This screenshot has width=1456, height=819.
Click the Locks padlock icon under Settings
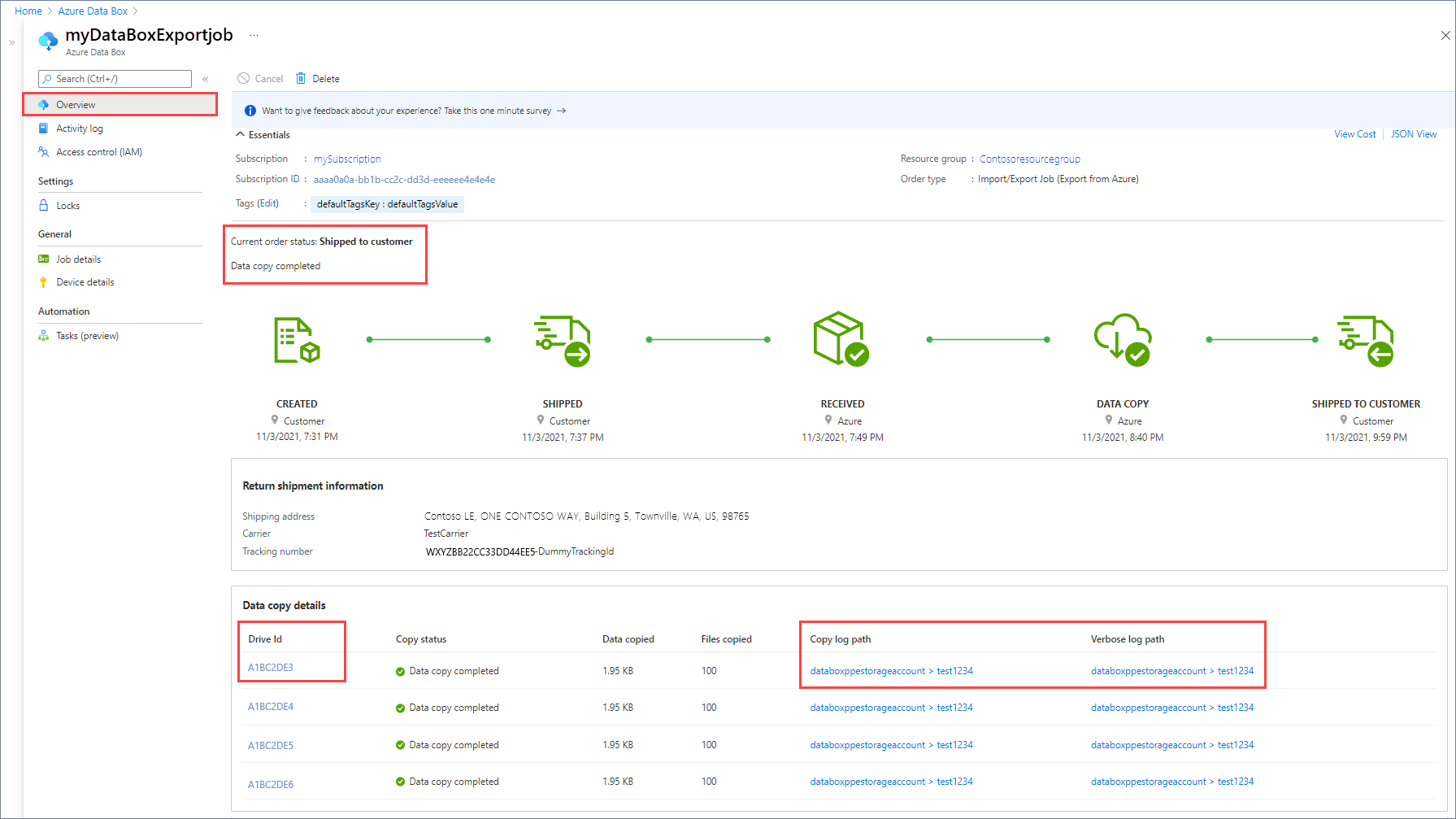(44, 205)
